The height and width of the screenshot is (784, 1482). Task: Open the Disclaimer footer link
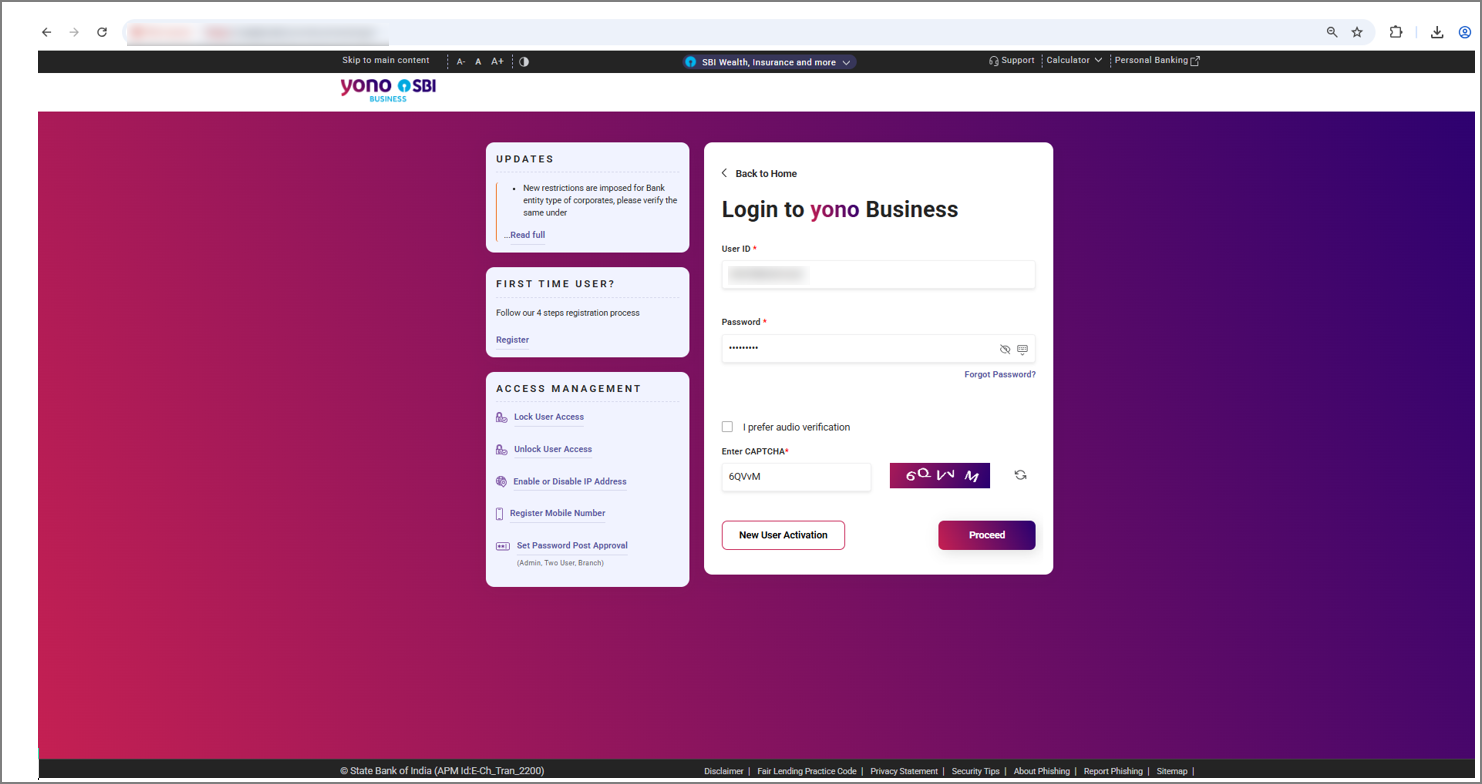[723, 771]
